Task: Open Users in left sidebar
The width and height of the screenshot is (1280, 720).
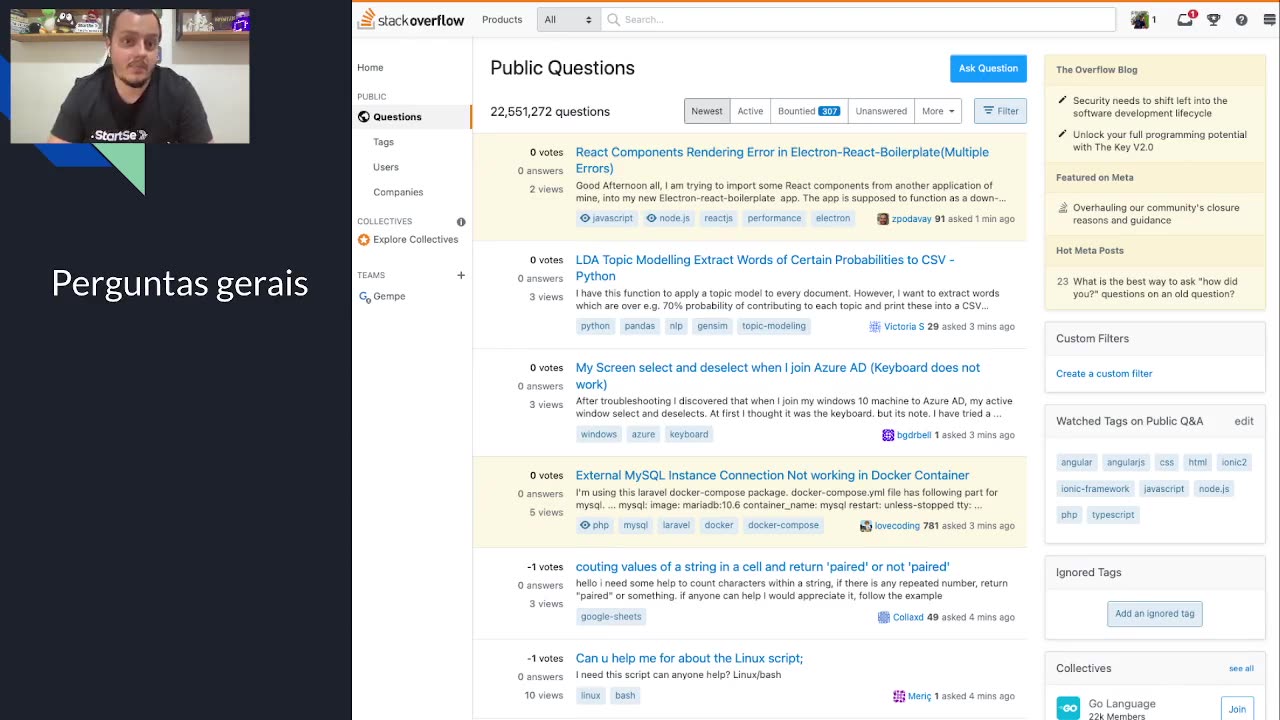Action: (x=386, y=167)
